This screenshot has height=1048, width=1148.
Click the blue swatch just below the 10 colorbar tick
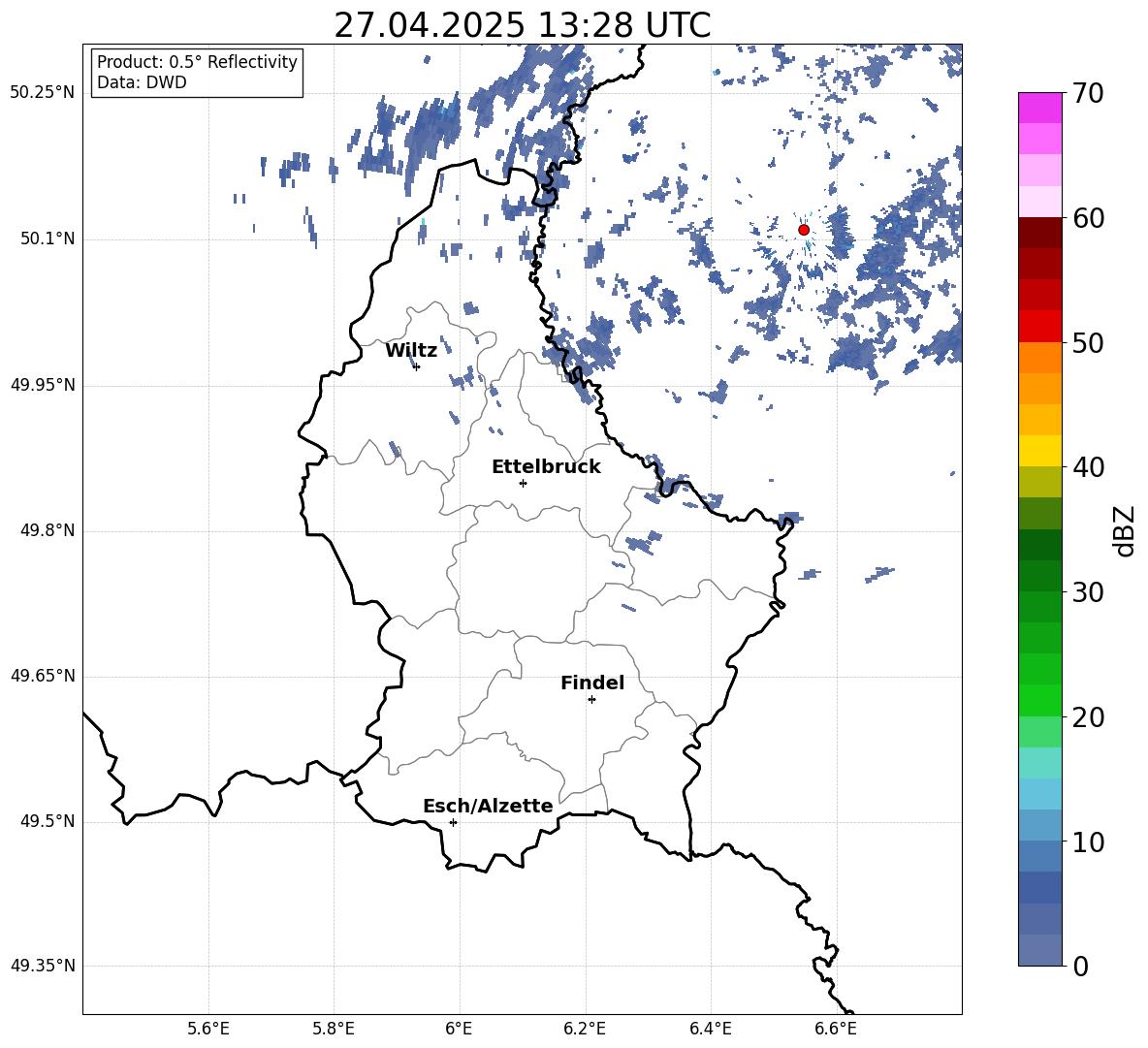1040,856
